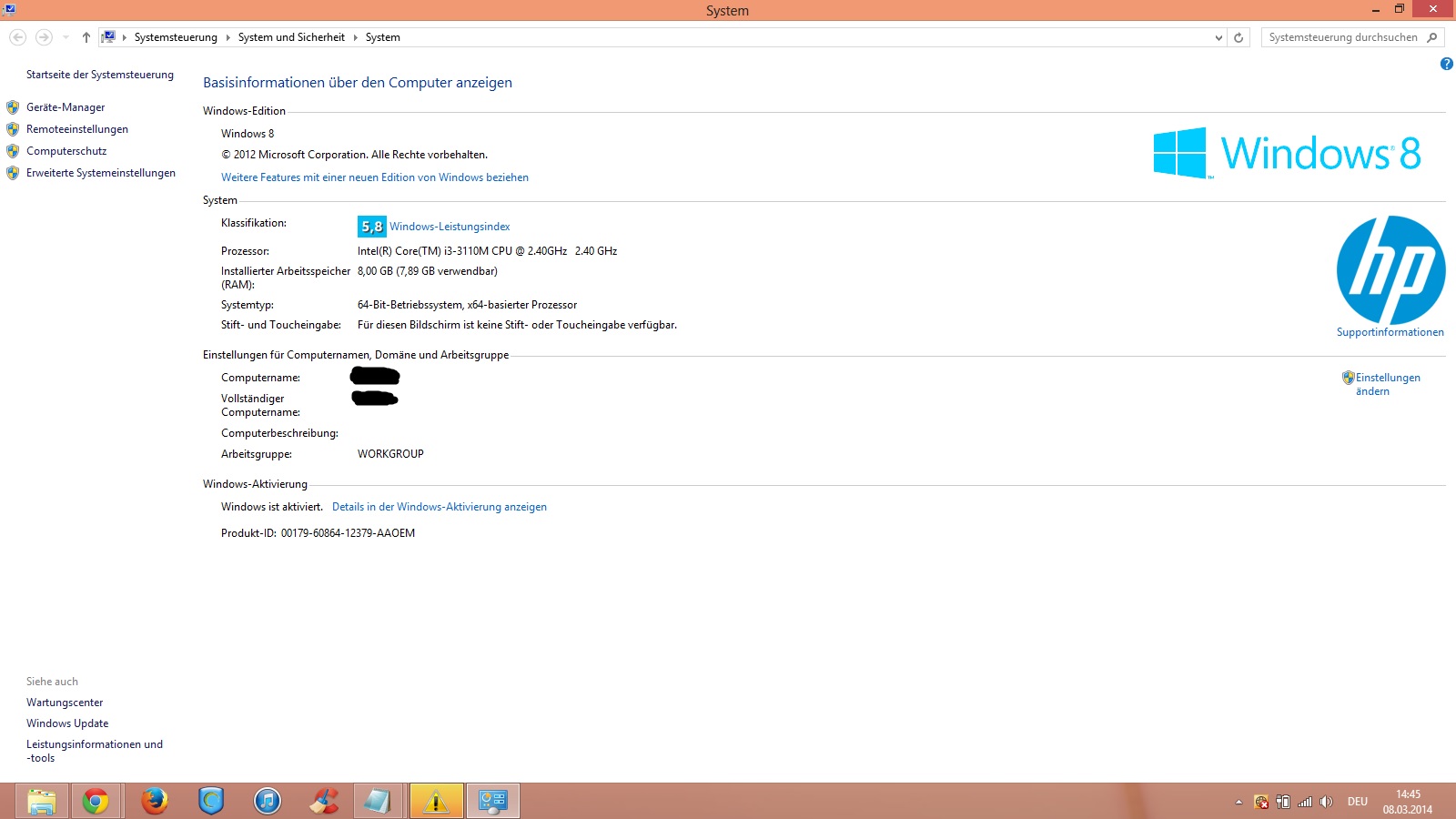Click the forward navigation arrow
Image resolution: width=1456 pixels, height=819 pixels.
coord(44,37)
